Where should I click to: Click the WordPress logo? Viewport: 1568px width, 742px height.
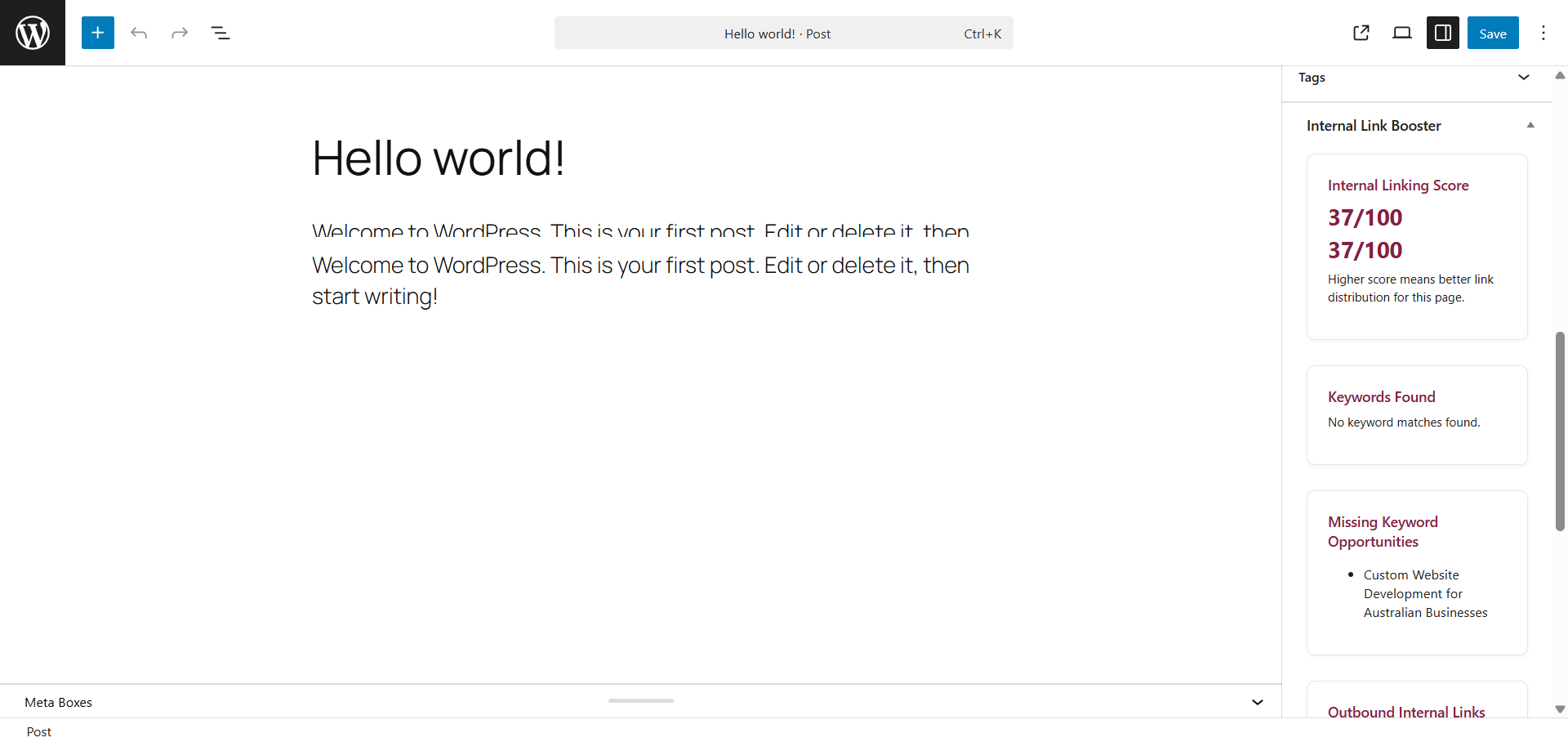click(x=32, y=33)
